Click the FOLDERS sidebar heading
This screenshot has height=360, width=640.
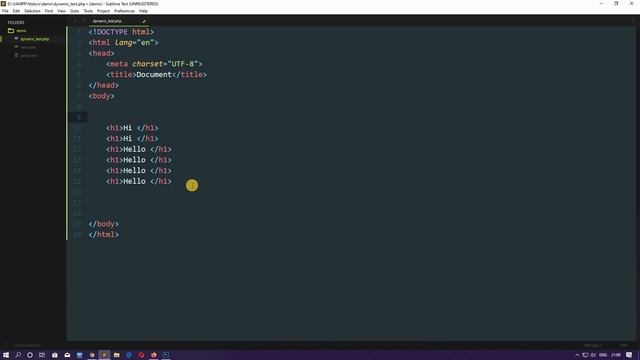16,22
